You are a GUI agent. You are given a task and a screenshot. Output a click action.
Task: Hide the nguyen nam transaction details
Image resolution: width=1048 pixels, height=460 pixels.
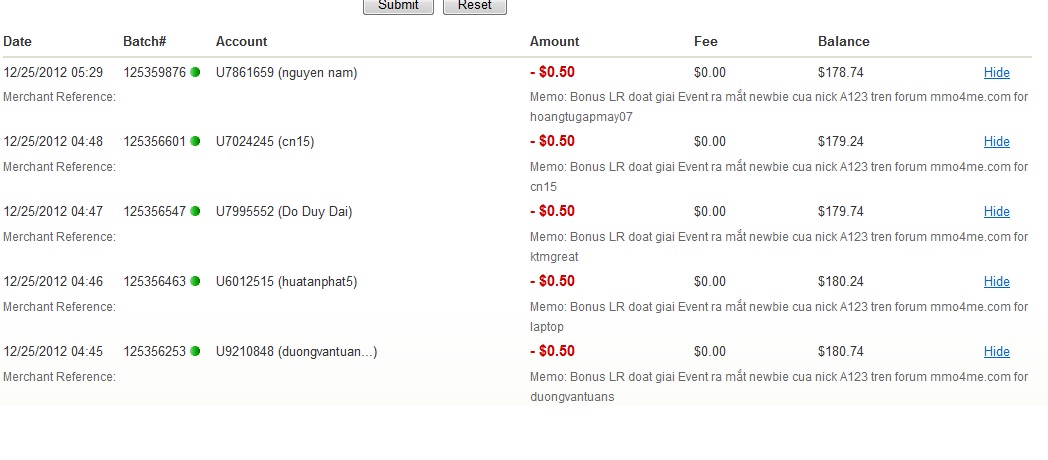[x=996, y=72]
